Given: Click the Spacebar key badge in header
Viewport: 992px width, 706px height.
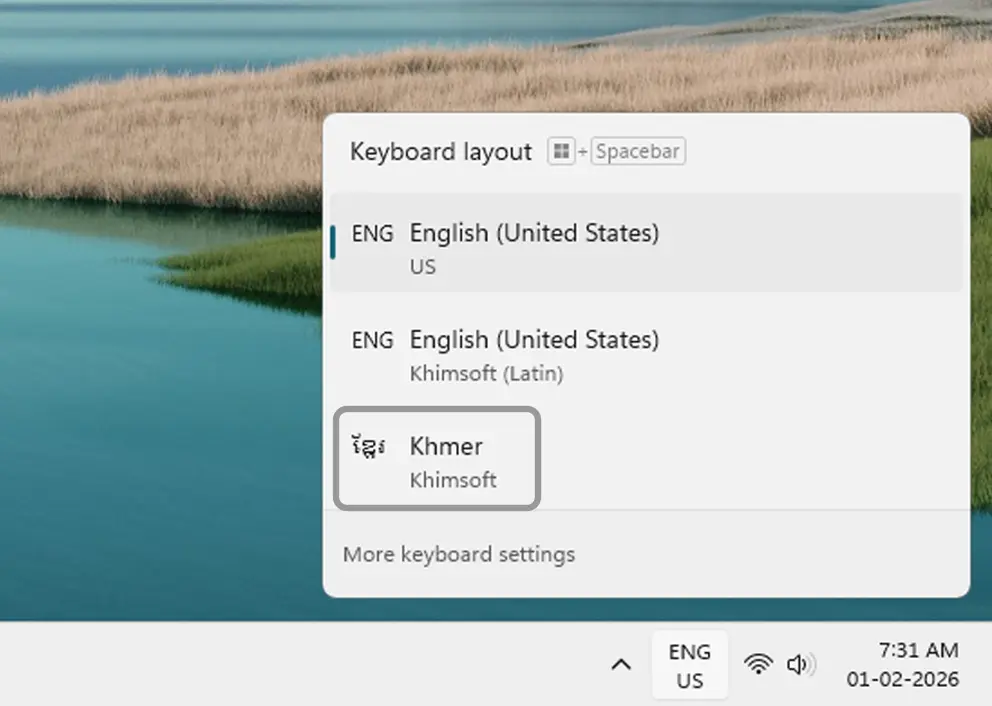Looking at the screenshot, I should coord(637,151).
